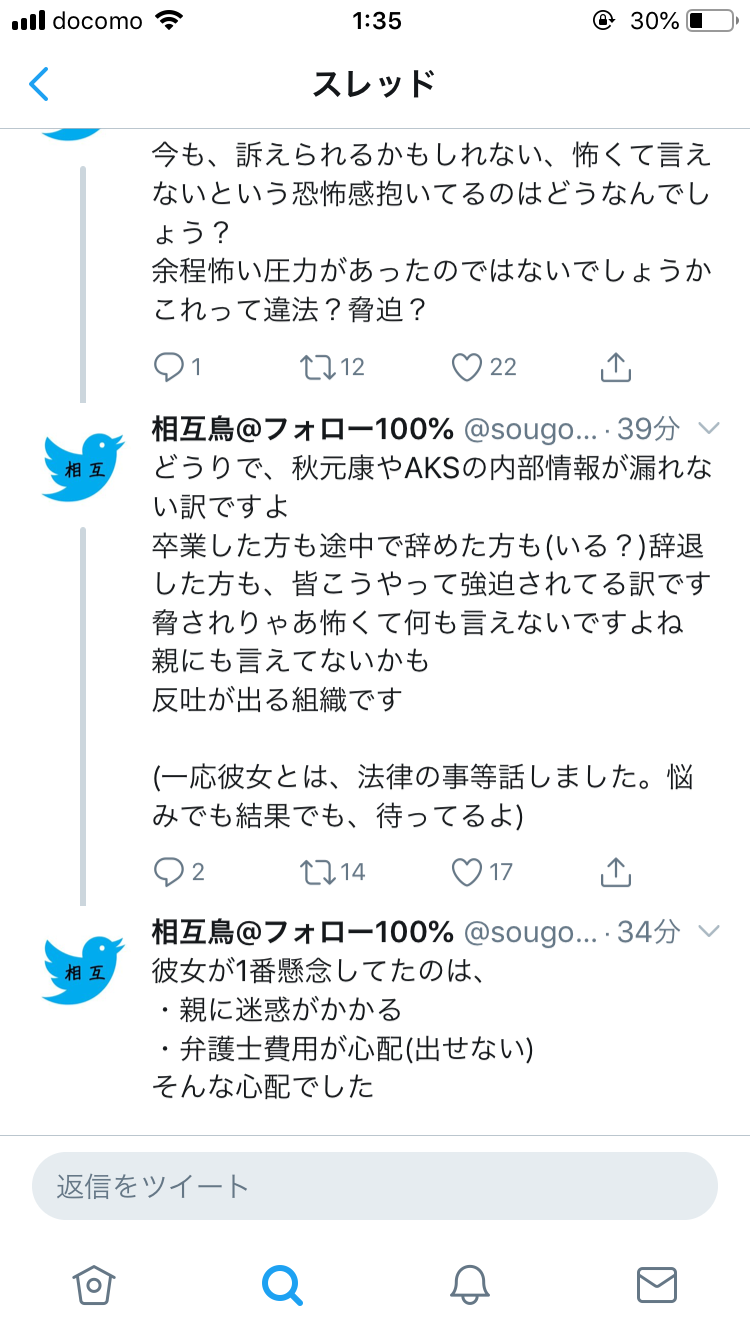The width and height of the screenshot is (750, 1334).
Task: Open the Messages envelope tab
Action: tap(656, 1284)
